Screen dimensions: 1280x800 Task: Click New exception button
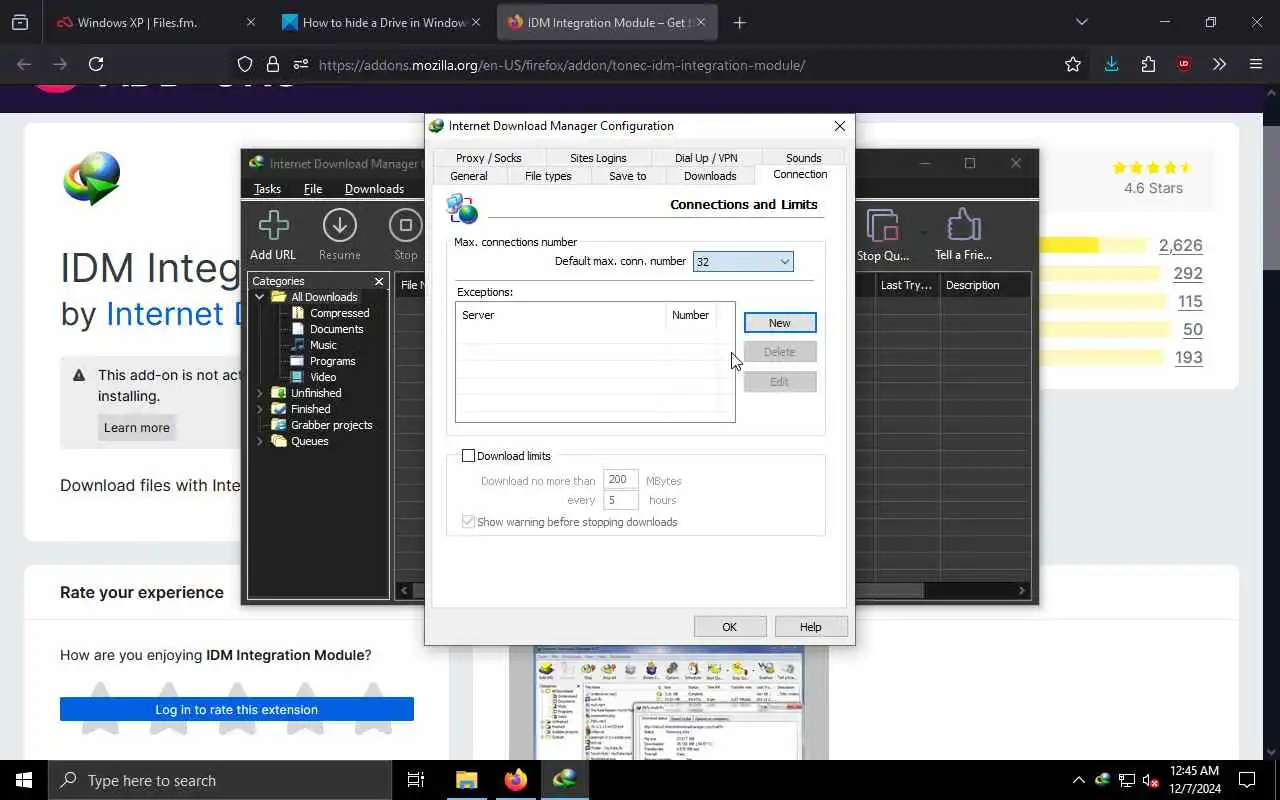(780, 322)
